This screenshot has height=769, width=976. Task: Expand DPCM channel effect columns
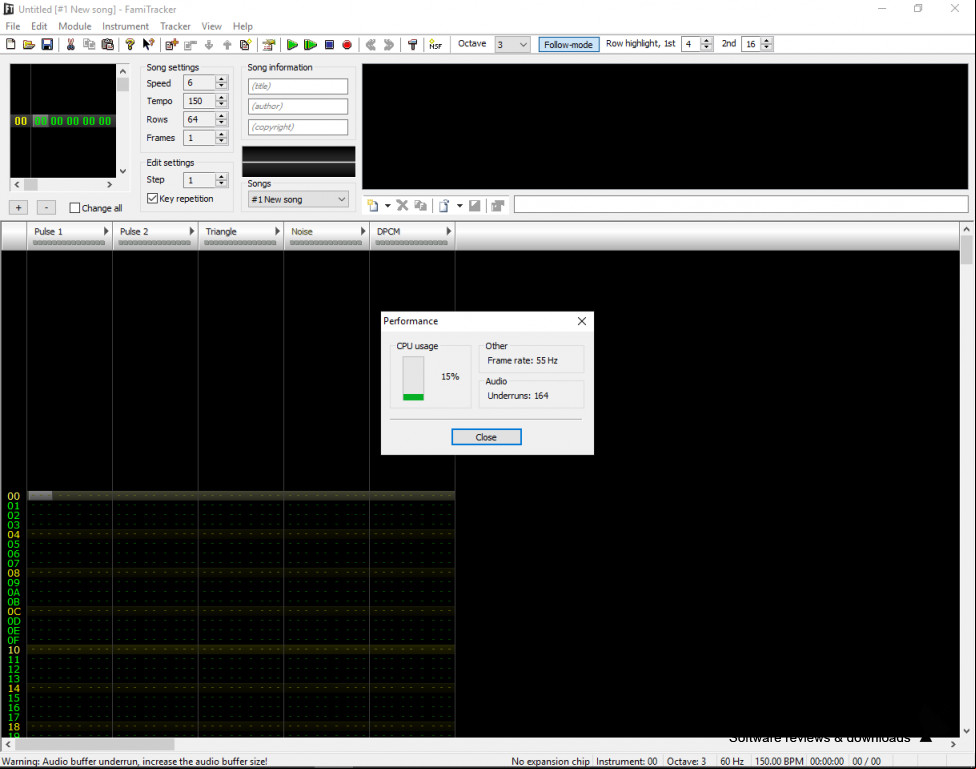[x=449, y=231]
